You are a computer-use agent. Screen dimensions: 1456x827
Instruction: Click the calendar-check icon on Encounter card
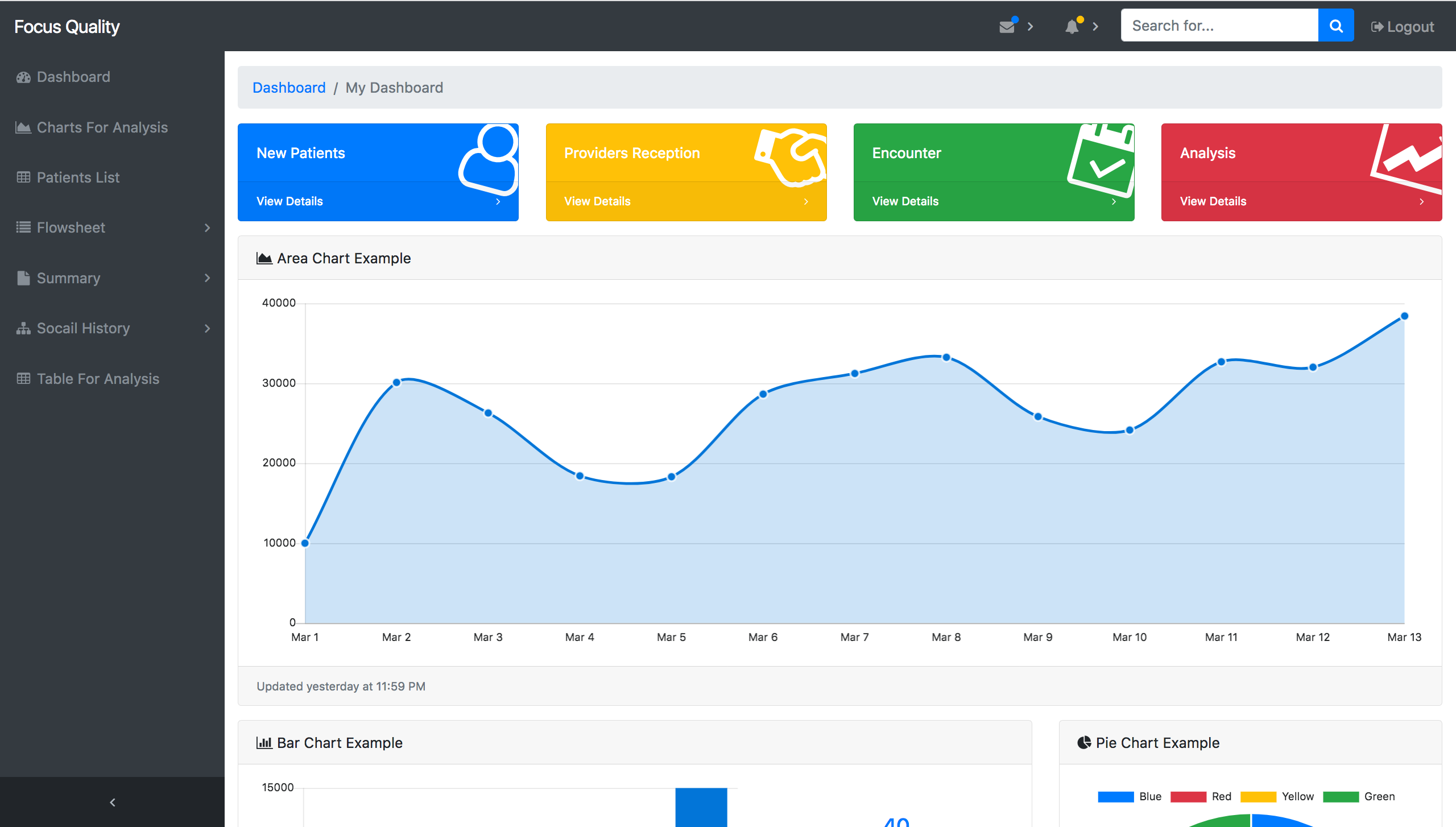[1101, 161]
